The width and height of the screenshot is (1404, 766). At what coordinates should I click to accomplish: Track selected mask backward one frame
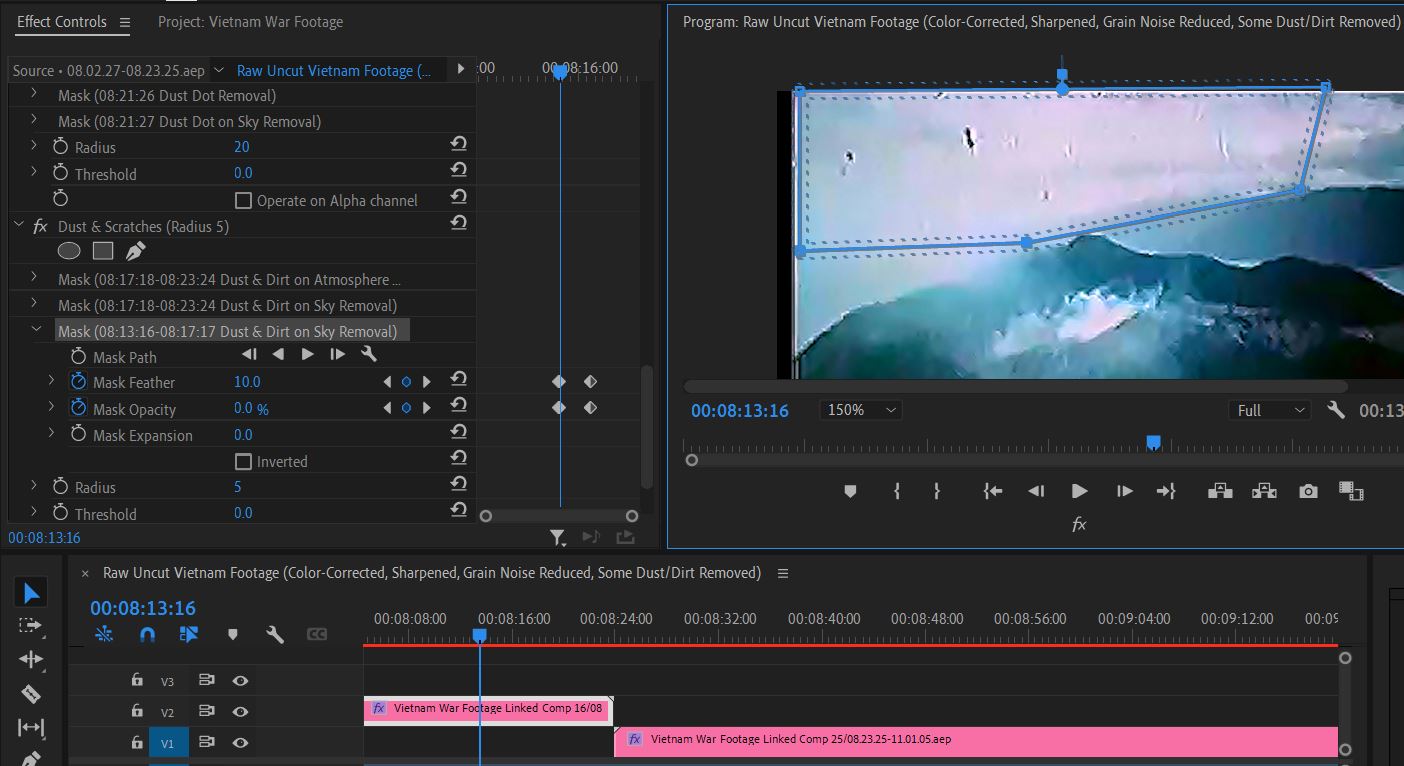249,354
